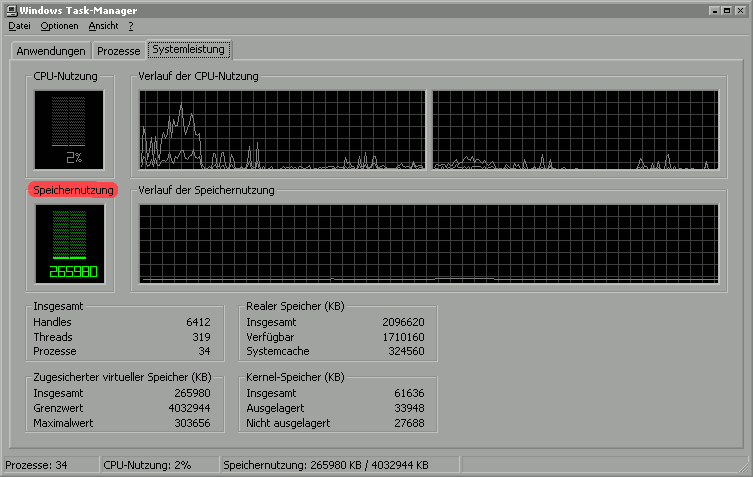This screenshot has height=477, width=753.
Task: Click the Threads value 319
Action: 201,337
